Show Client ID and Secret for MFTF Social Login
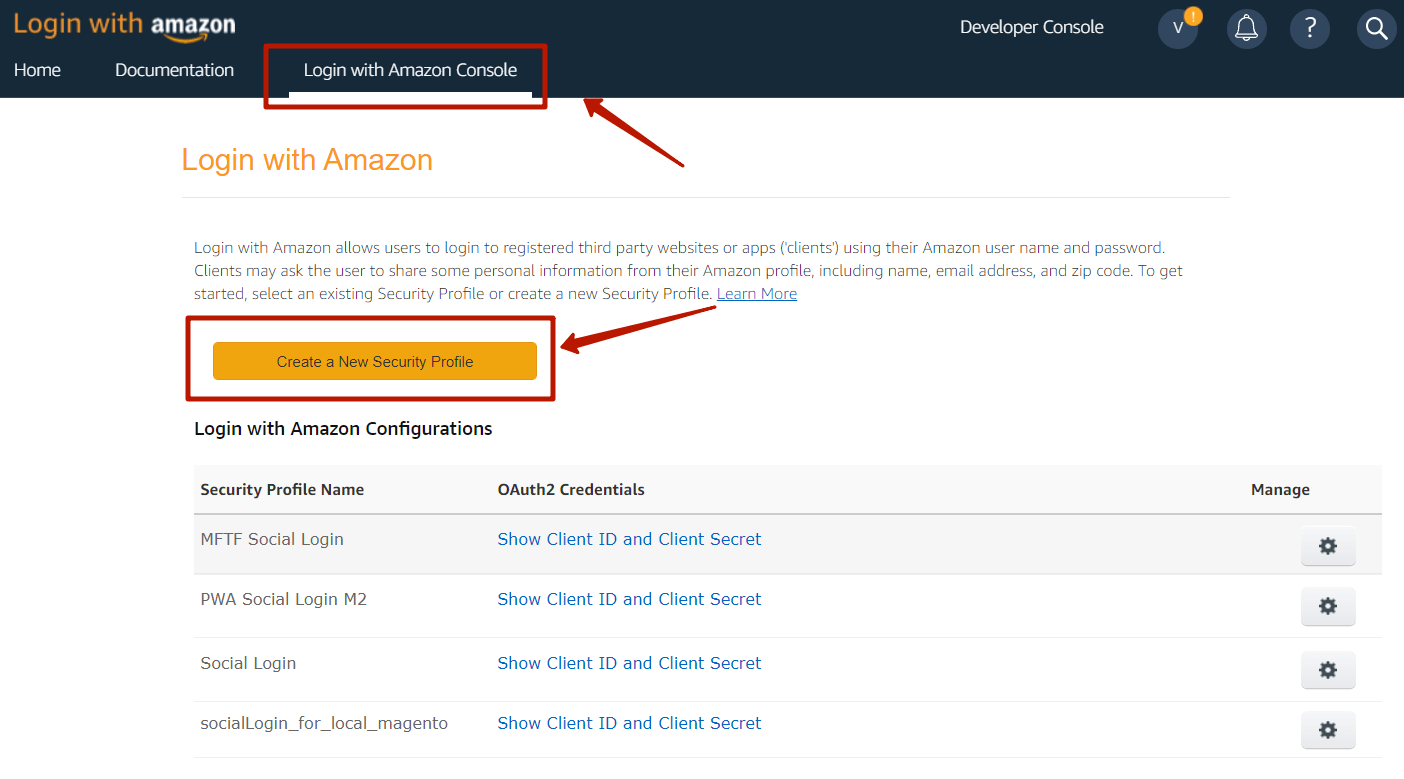The height and width of the screenshot is (779, 1404). (629, 539)
